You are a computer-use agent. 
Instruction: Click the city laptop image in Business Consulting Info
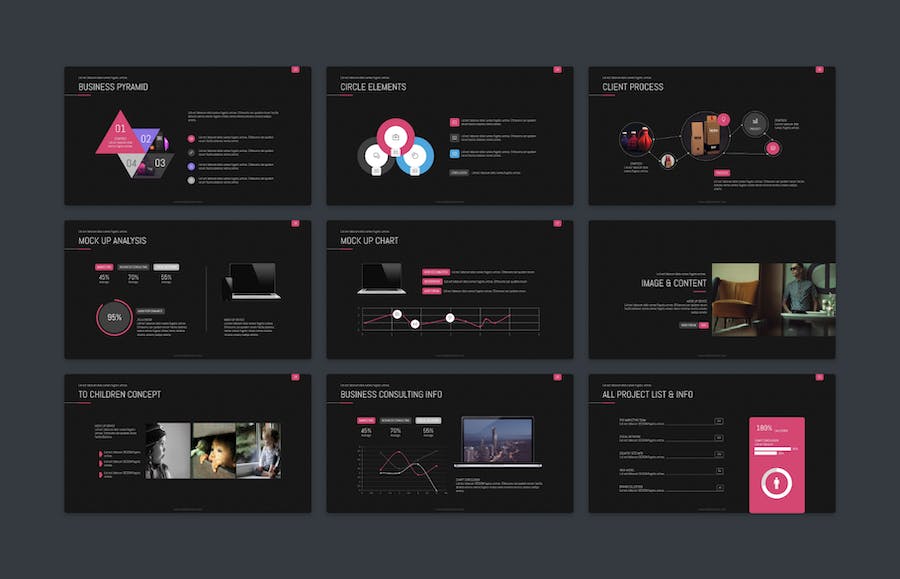tap(497, 441)
